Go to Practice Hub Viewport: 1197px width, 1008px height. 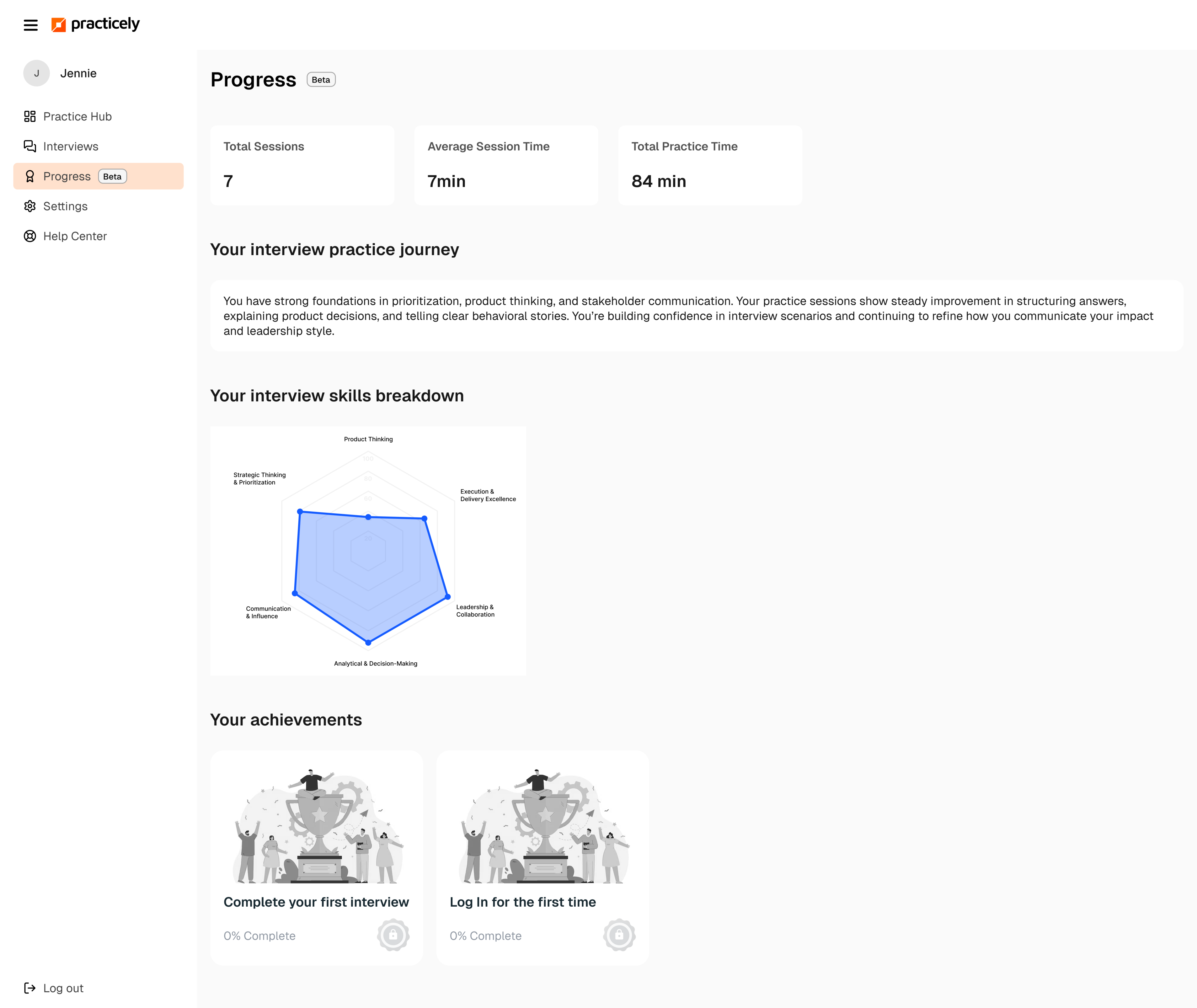click(77, 117)
